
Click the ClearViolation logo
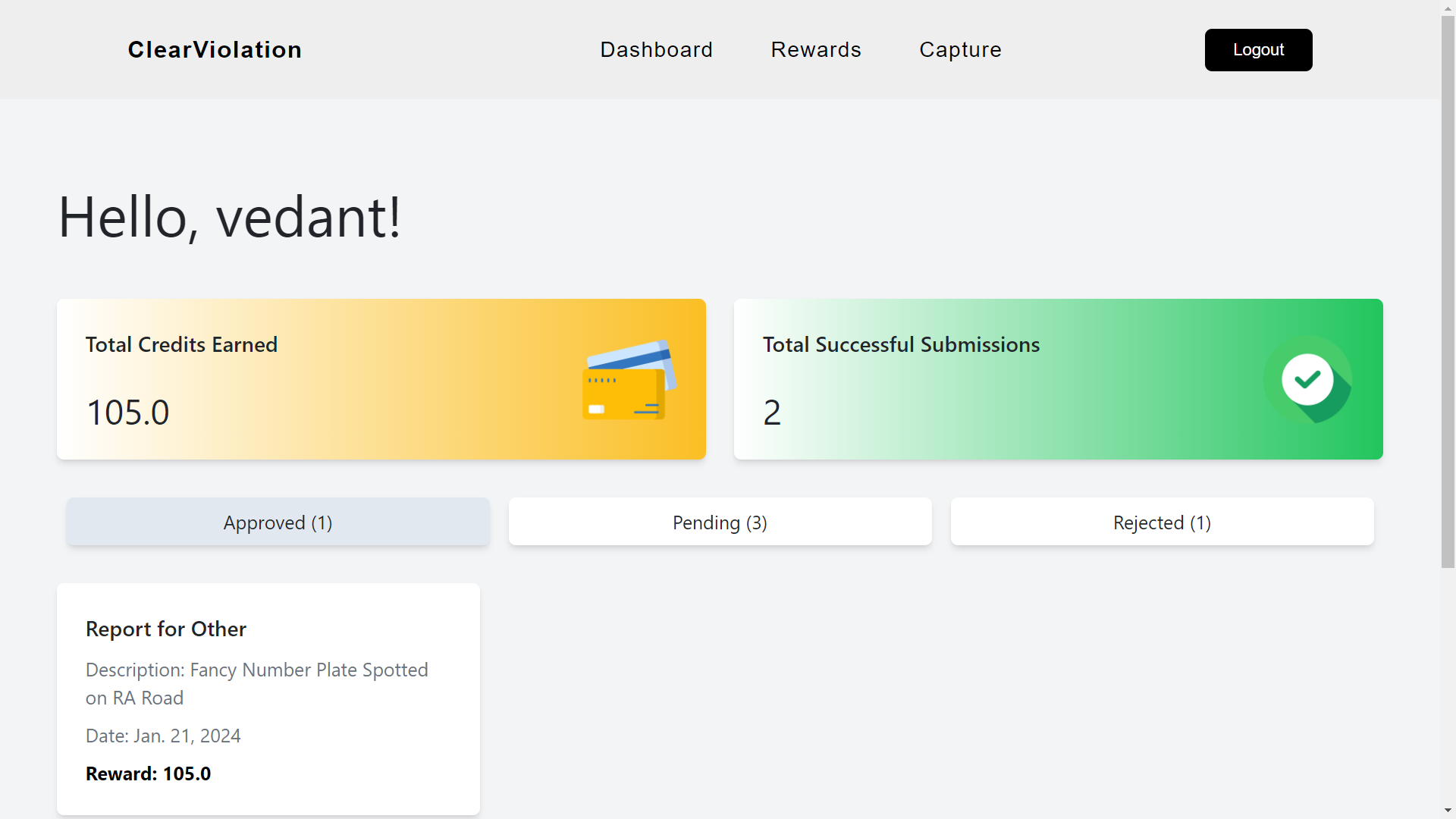(215, 50)
